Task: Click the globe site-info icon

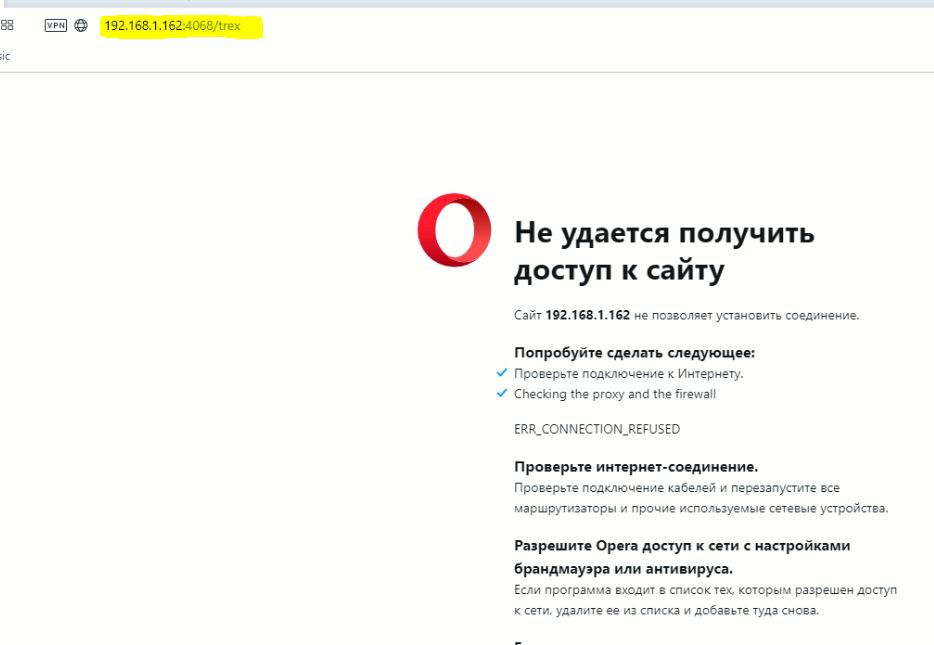Action: tap(81, 25)
